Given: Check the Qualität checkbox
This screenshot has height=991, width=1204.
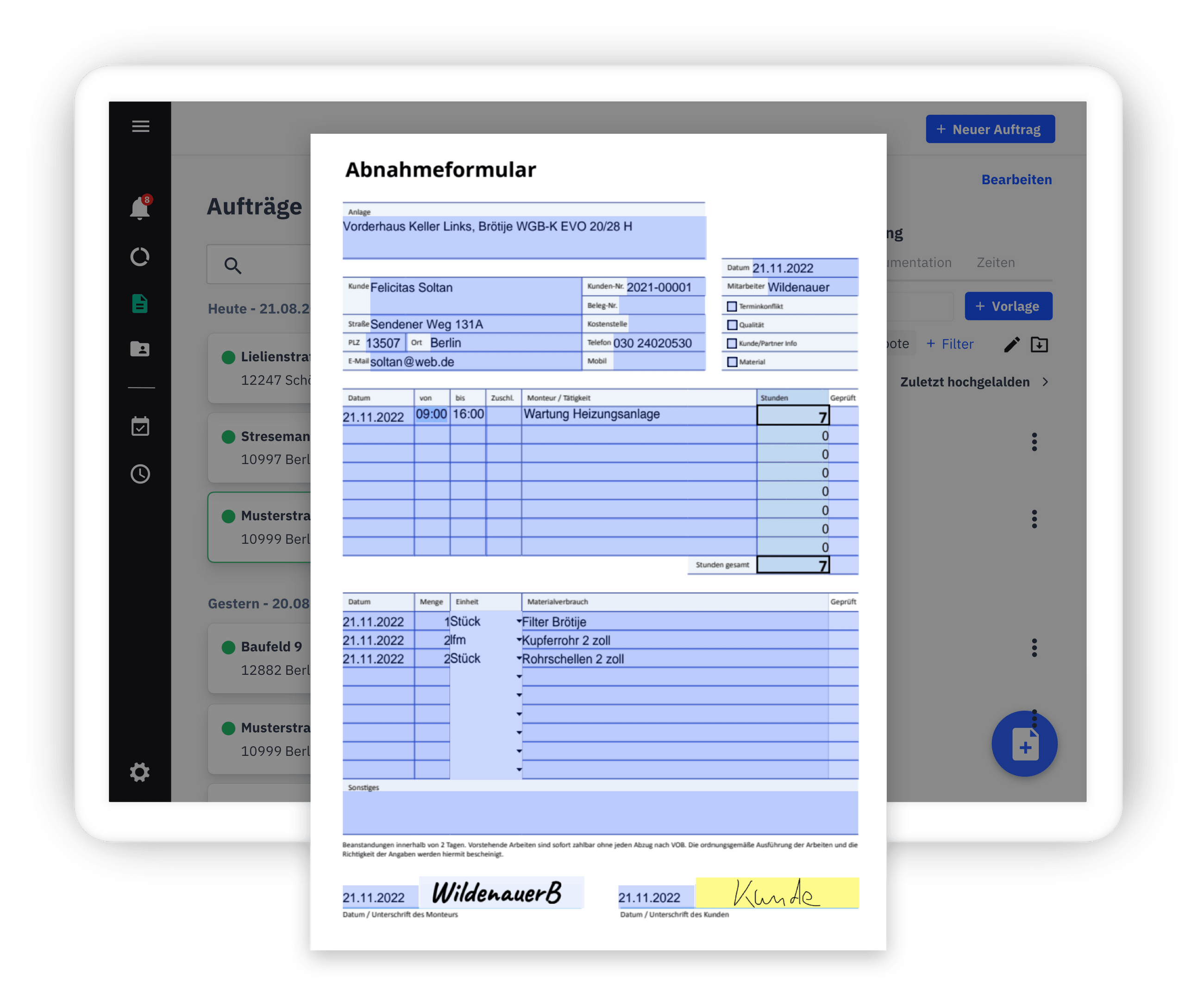Looking at the screenshot, I should click(x=732, y=324).
